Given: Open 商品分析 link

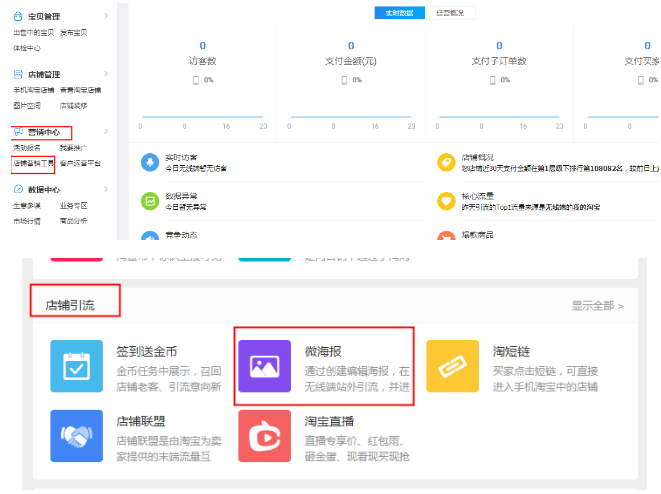Looking at the screenshot, I should tap(73, 221).
